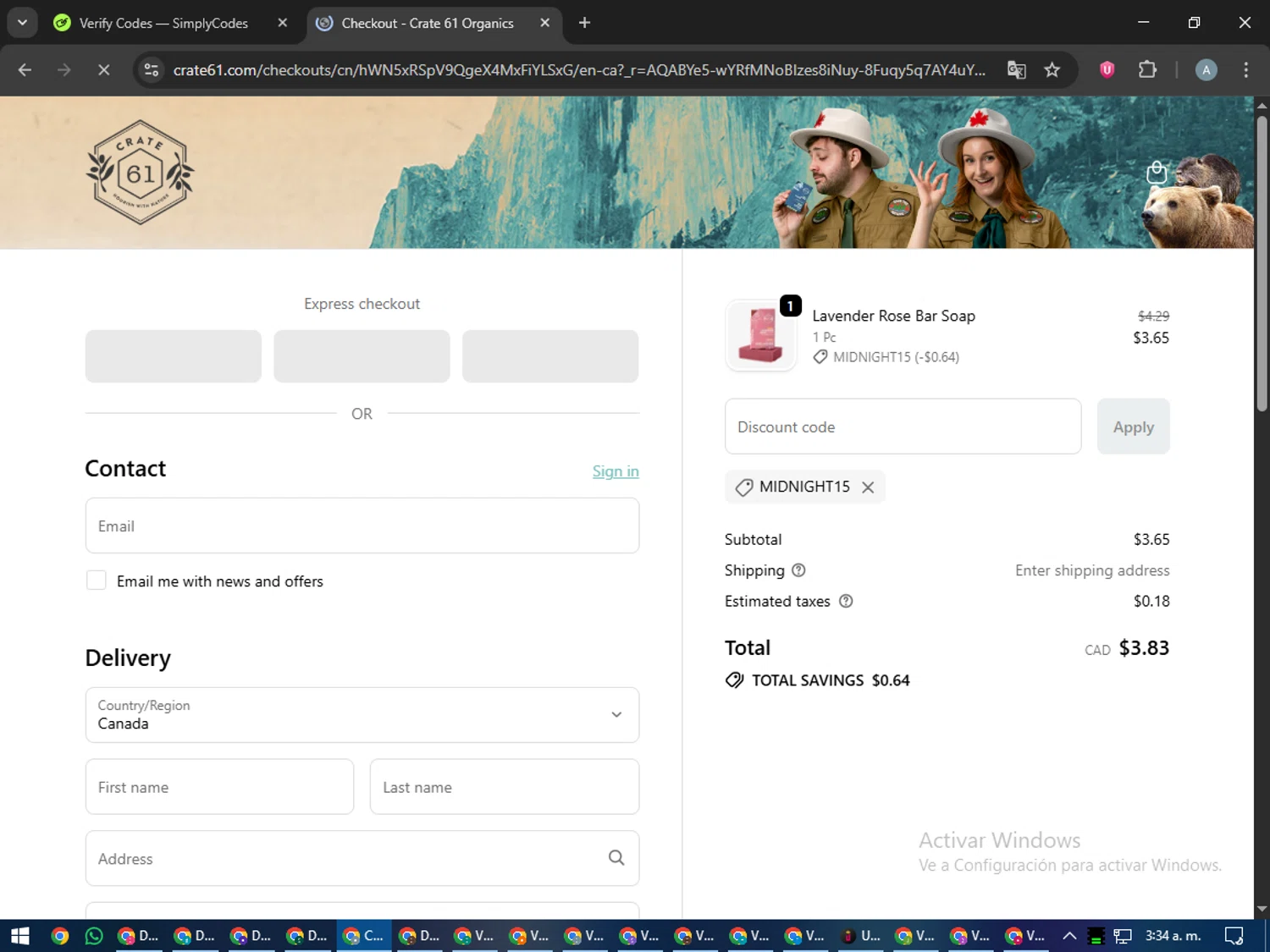Image resolution: width=1270 pixels, height=952 pixels.
Task: Open the red shield extension icon
Action: click(x=1107, y=70)
